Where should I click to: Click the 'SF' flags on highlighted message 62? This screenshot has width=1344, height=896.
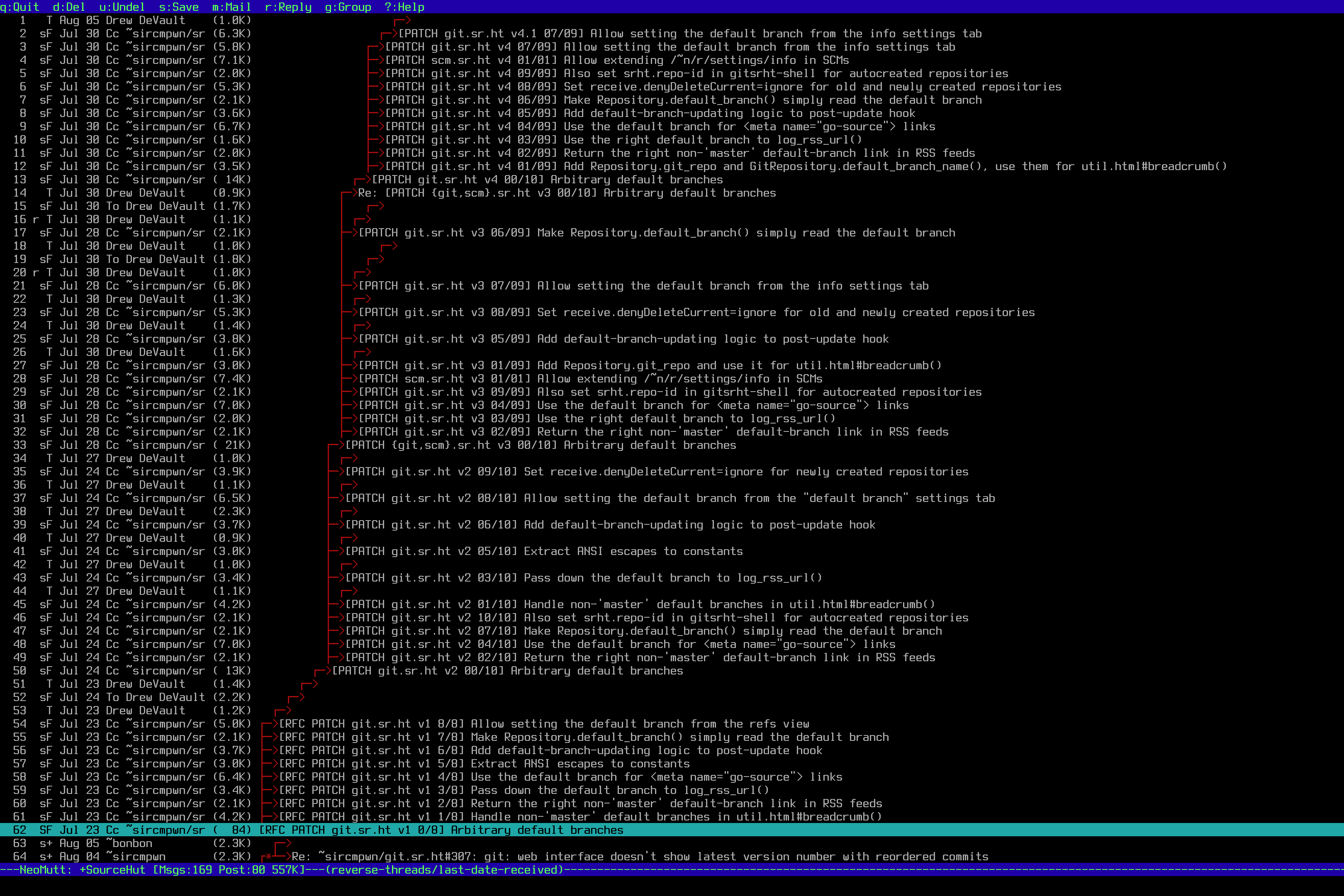click(x=46, y=830)
